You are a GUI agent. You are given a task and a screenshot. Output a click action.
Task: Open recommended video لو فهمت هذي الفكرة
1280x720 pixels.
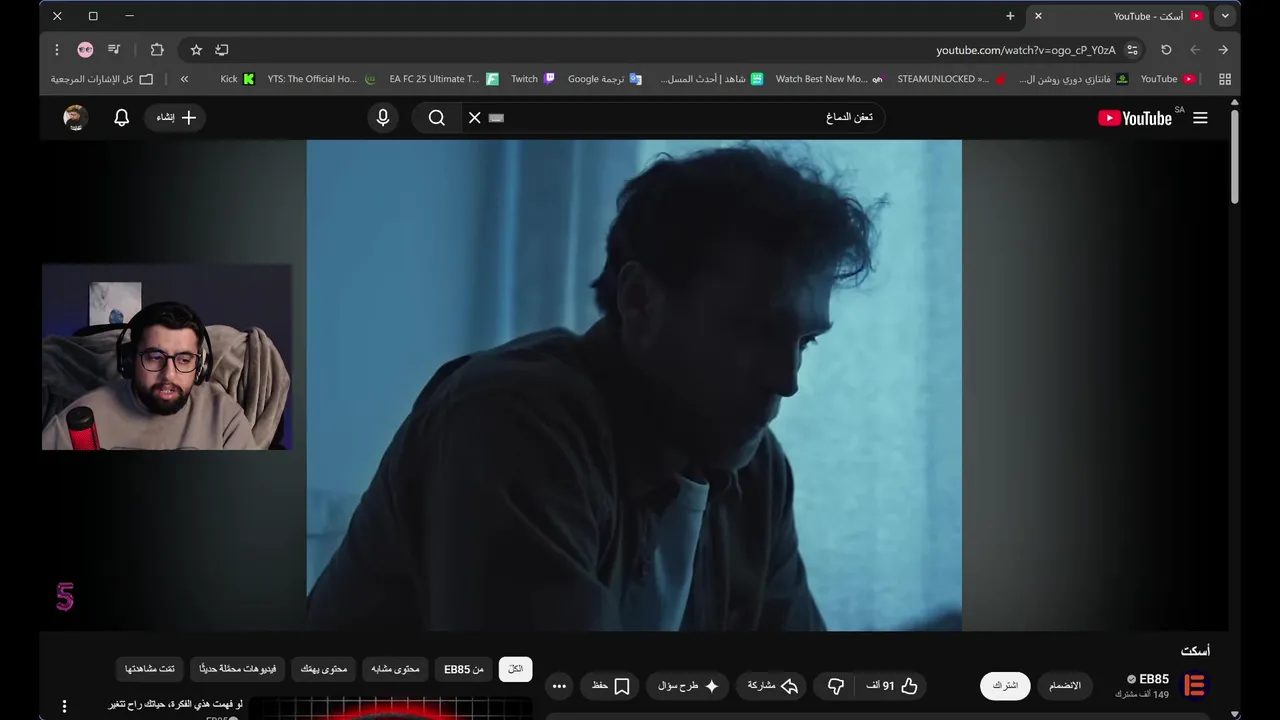(x=175, y=704)
